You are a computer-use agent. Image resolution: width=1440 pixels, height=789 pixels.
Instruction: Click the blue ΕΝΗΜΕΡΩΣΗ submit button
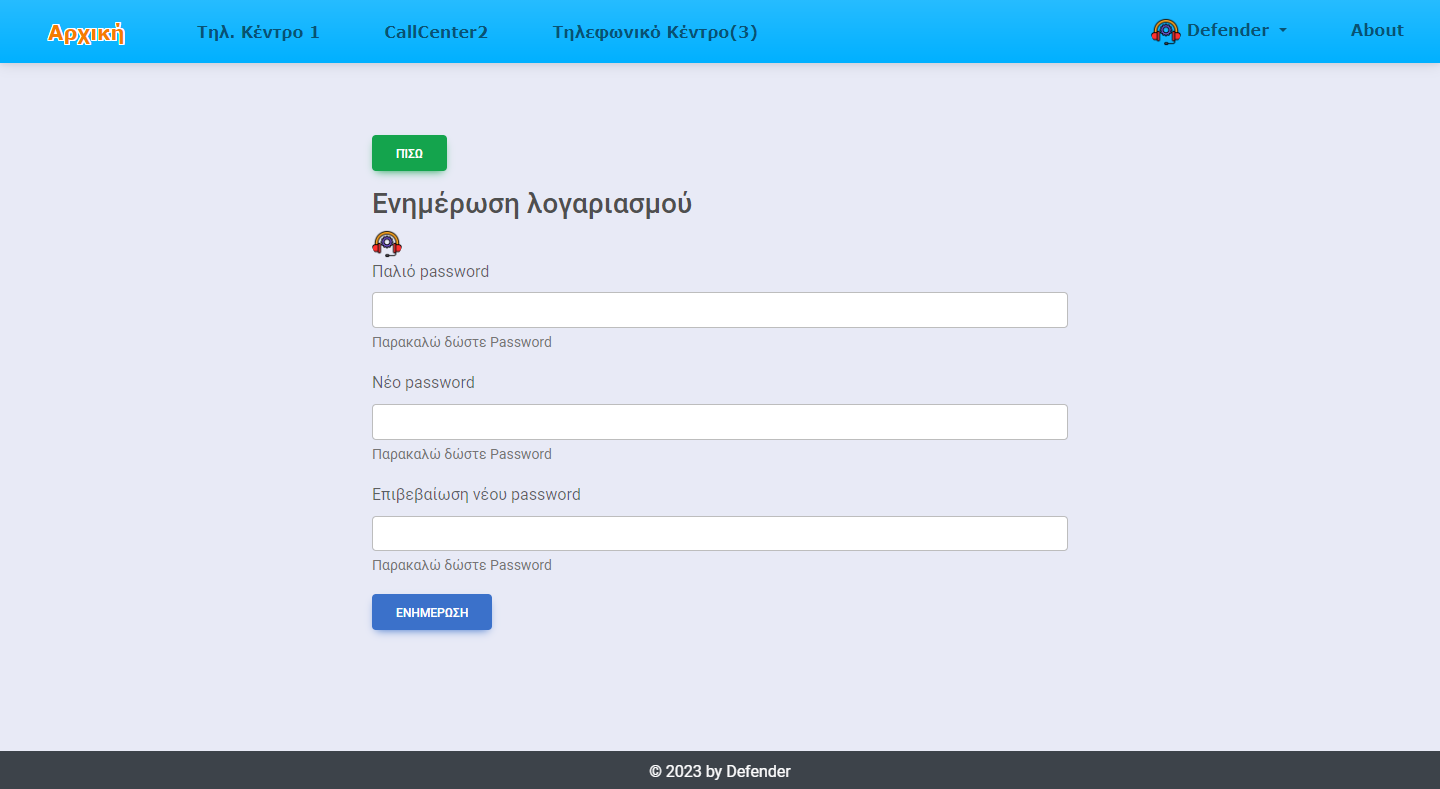pyautogui.click(x=432, y=612)
